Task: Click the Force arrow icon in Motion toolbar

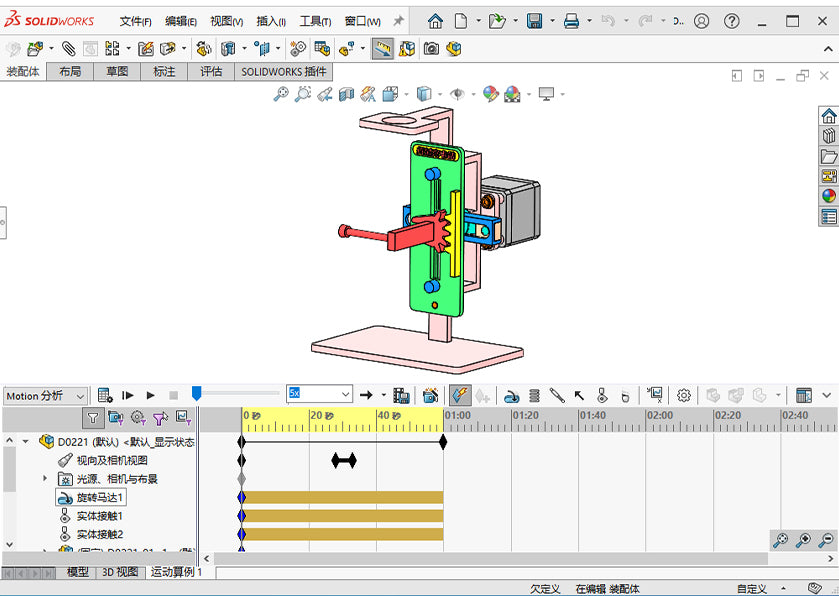Action: coord(579,395)
